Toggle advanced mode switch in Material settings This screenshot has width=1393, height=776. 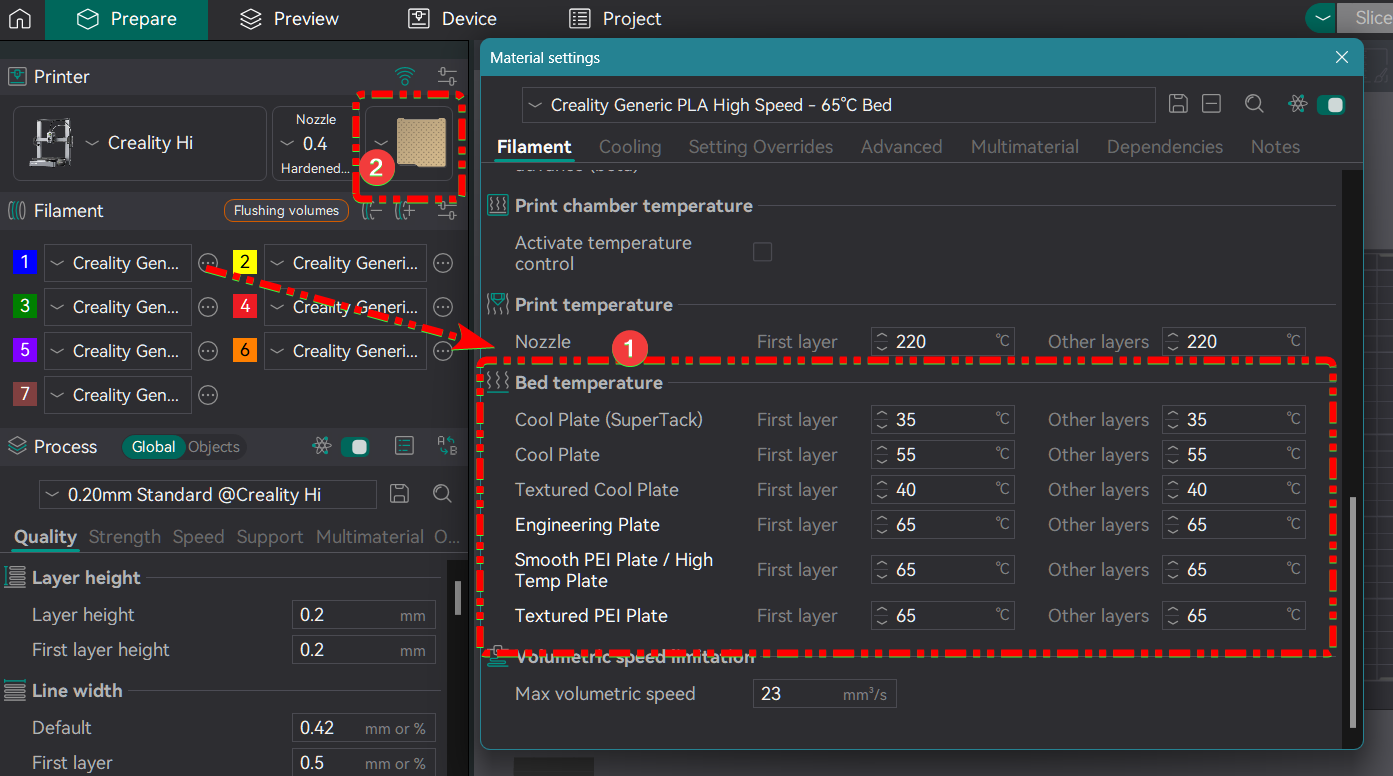point(1330,104)
